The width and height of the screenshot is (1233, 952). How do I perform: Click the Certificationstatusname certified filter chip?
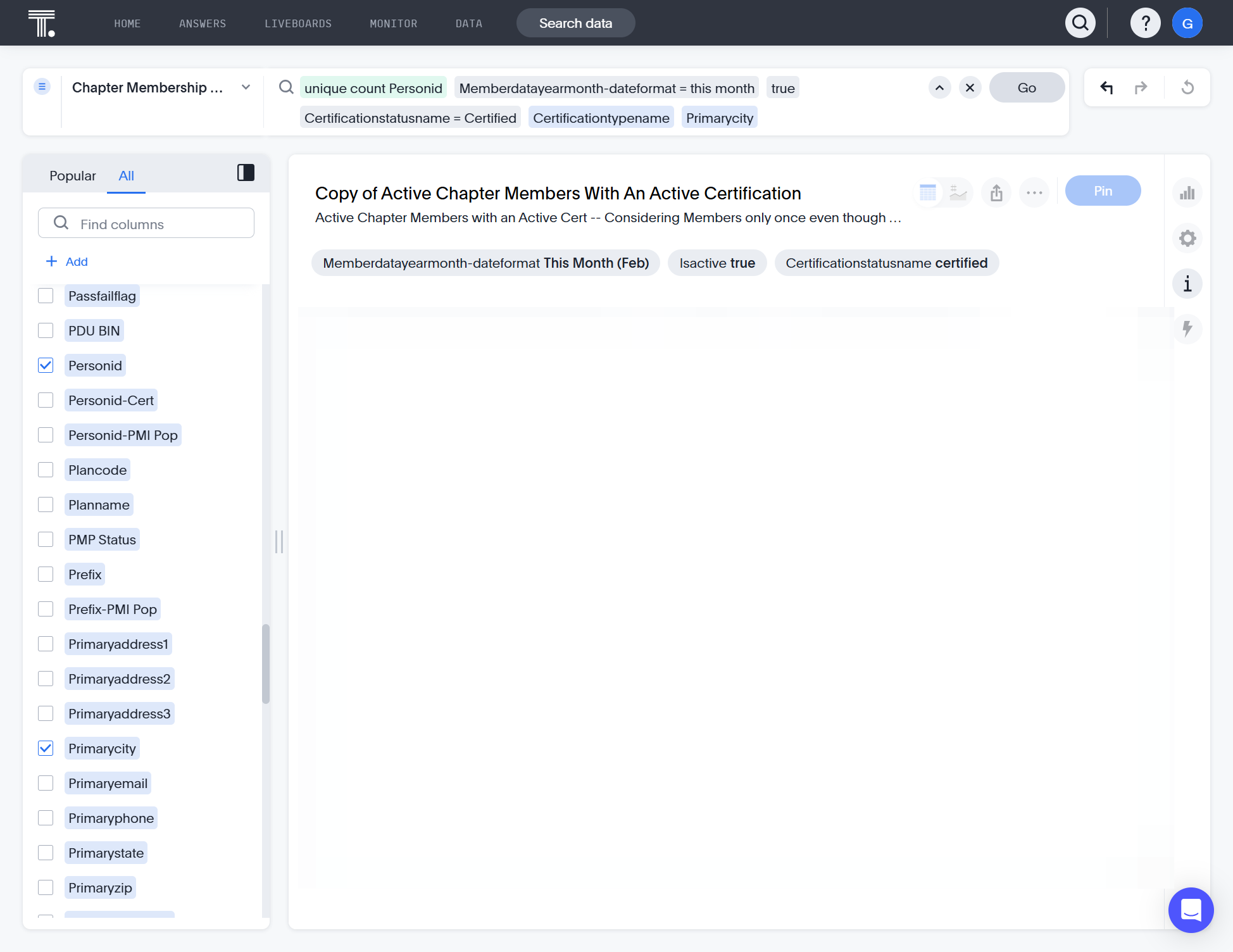[887, 263]
